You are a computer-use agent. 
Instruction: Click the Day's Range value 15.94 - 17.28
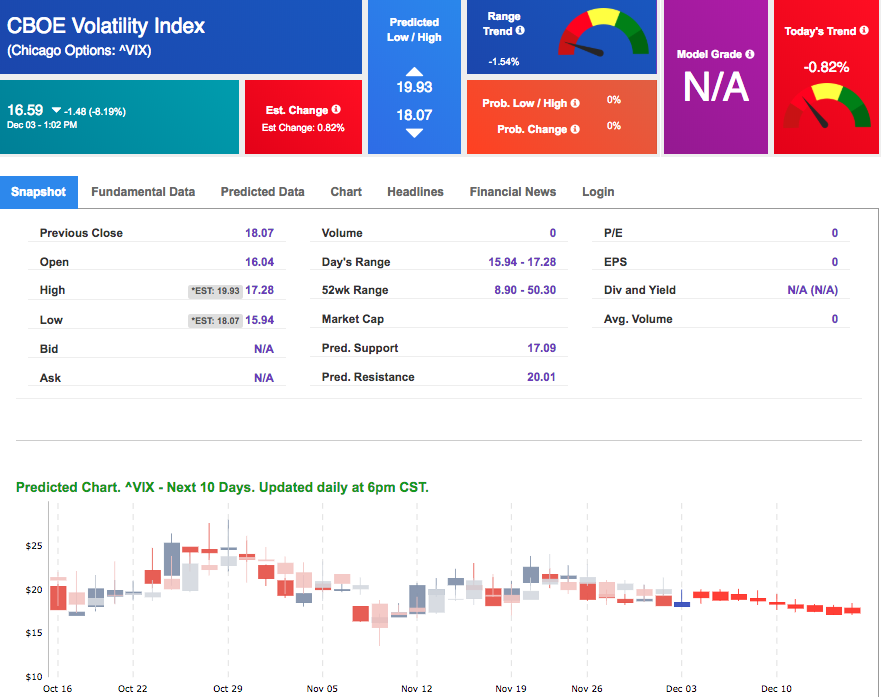point(522,262)
